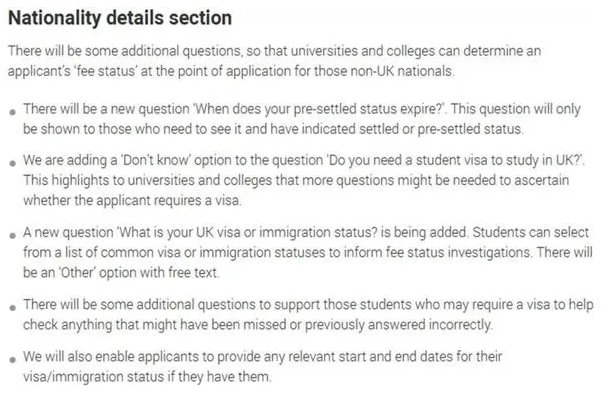Click the bullet beside 'We are adding'
This screenshot has width=611, height=393.
(13, 163)
